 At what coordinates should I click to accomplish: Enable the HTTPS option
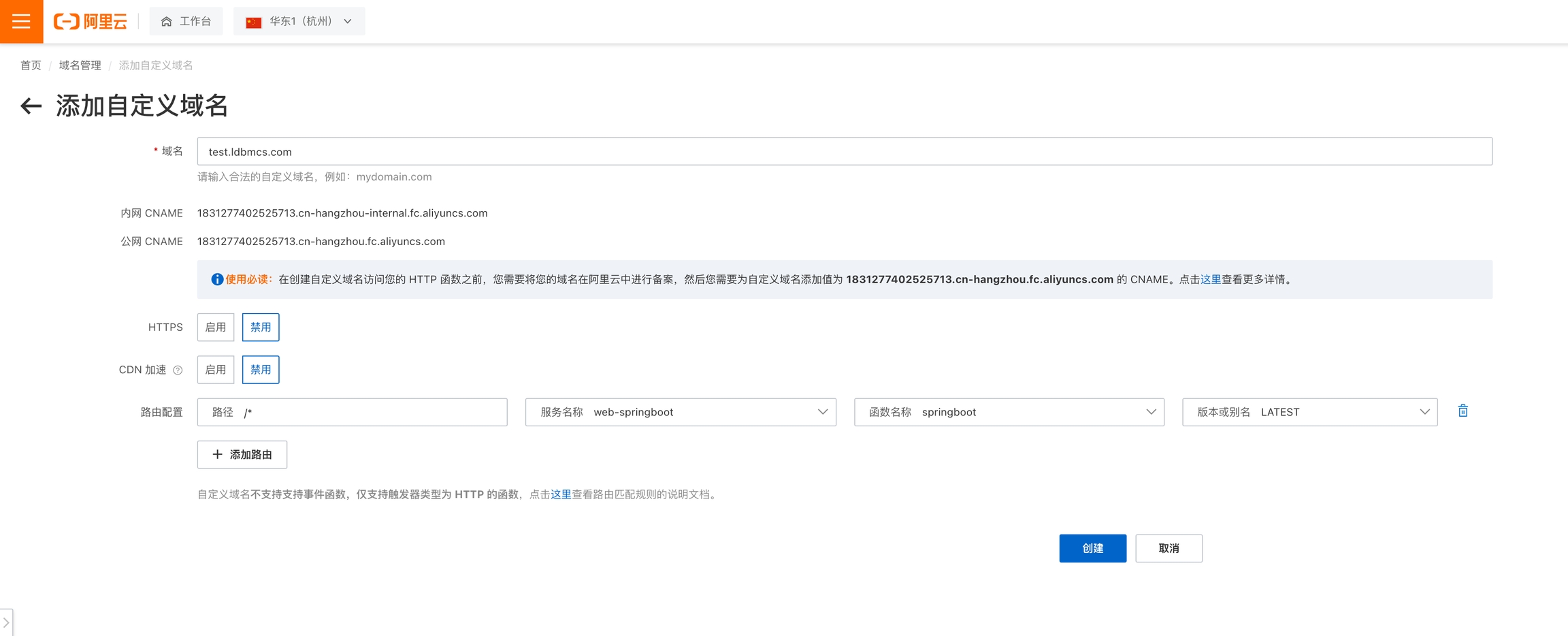[x=216, y=328]
